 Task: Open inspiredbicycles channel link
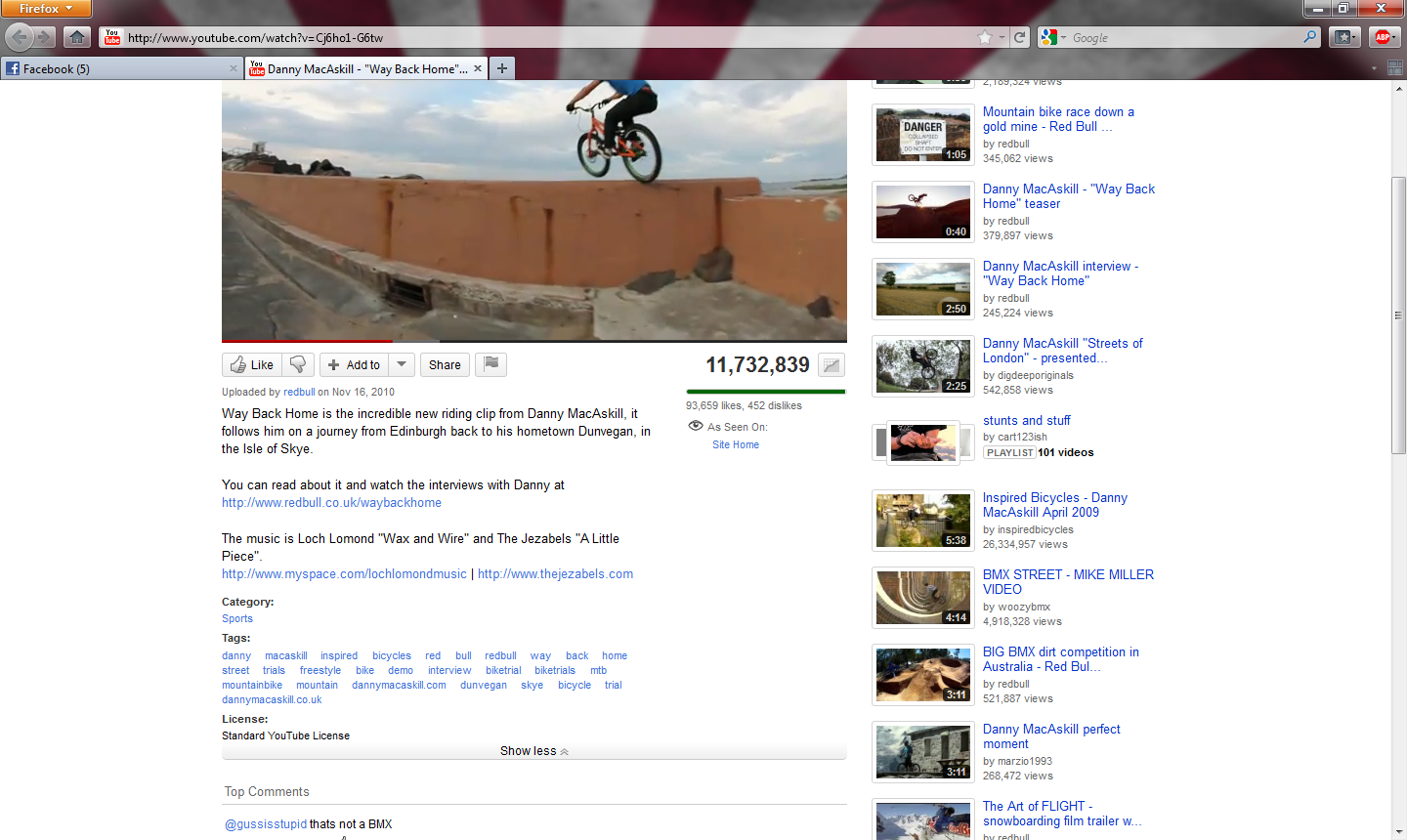(x=1036, y=529)
